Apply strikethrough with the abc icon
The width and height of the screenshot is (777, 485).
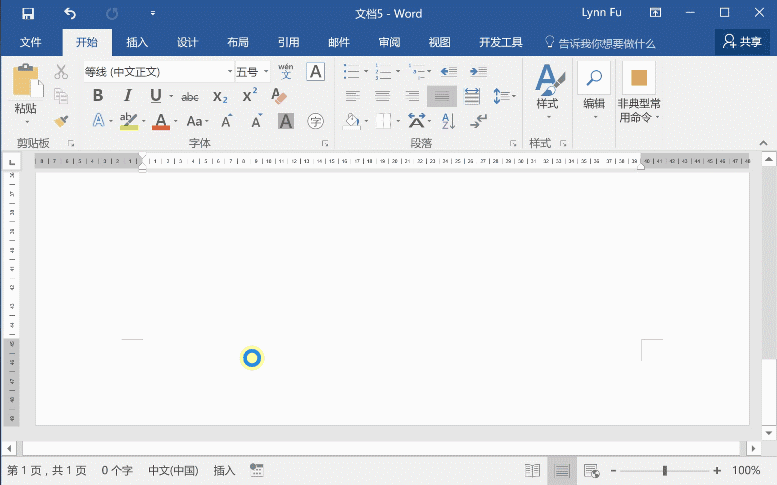coord(190,97)
